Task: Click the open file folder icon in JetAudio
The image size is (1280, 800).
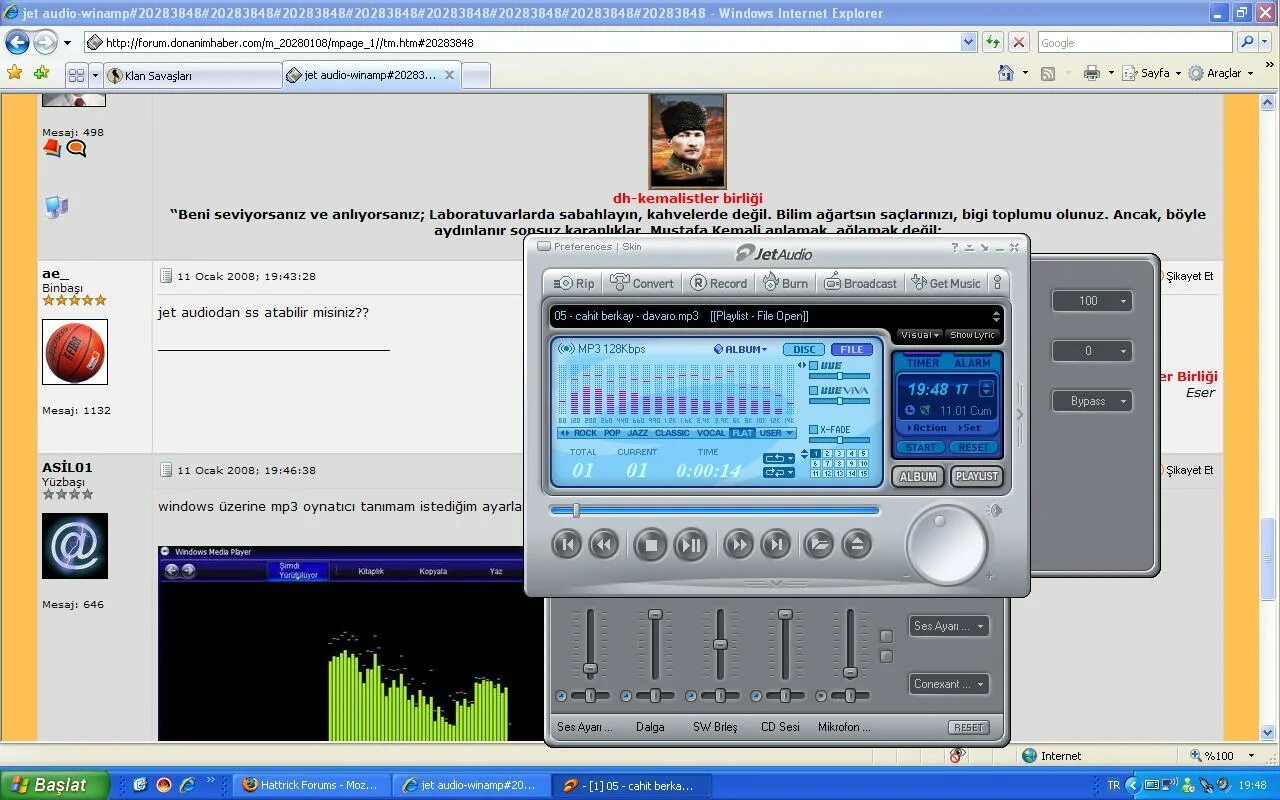Action: click(819, 544)
